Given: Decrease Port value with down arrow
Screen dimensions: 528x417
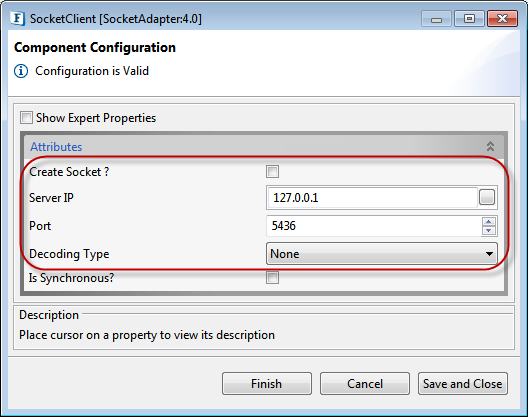Looking at the screenshot, I should pyautogui.click(x=489, y=230).
